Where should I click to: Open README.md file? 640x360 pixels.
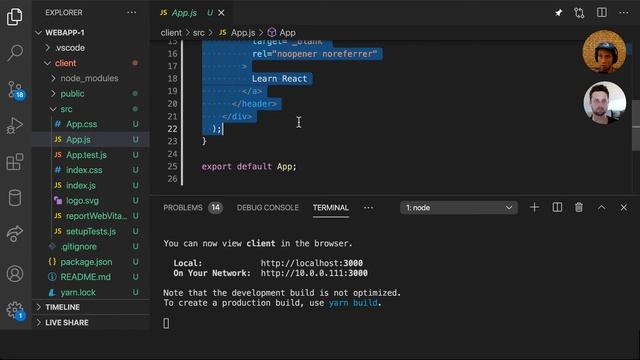[x=85, y=277]
